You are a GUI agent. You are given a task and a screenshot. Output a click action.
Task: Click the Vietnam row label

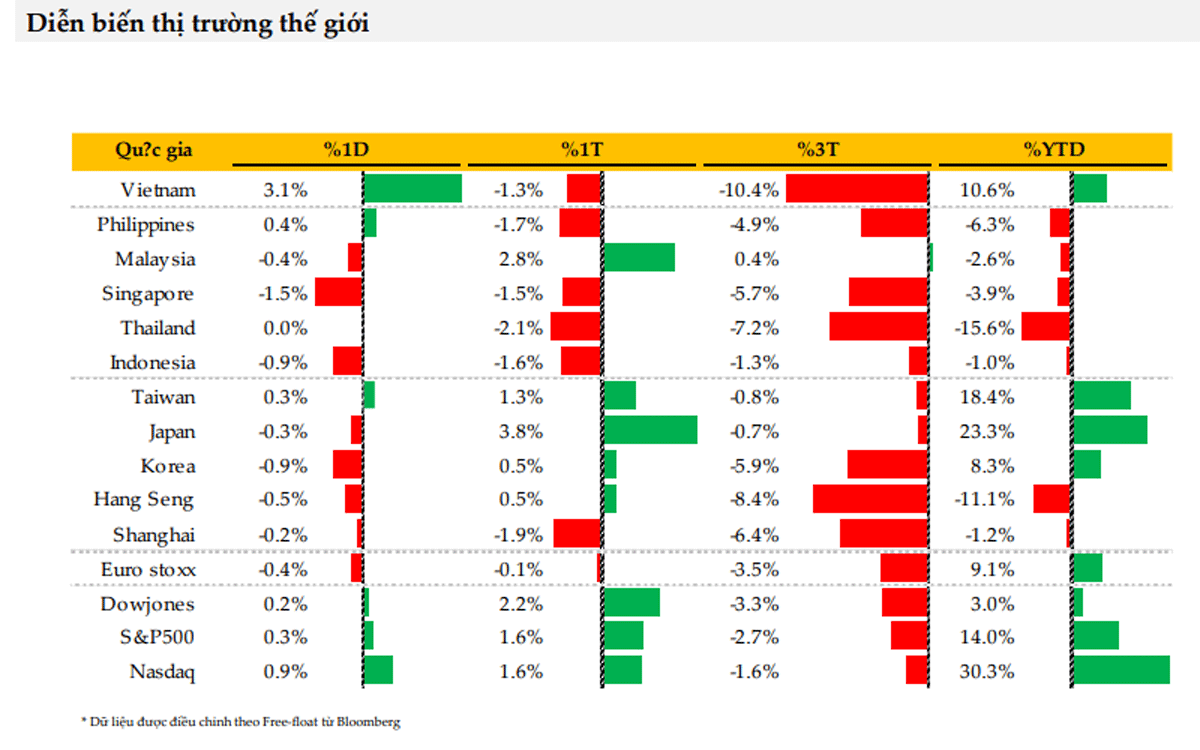(157, 190)
